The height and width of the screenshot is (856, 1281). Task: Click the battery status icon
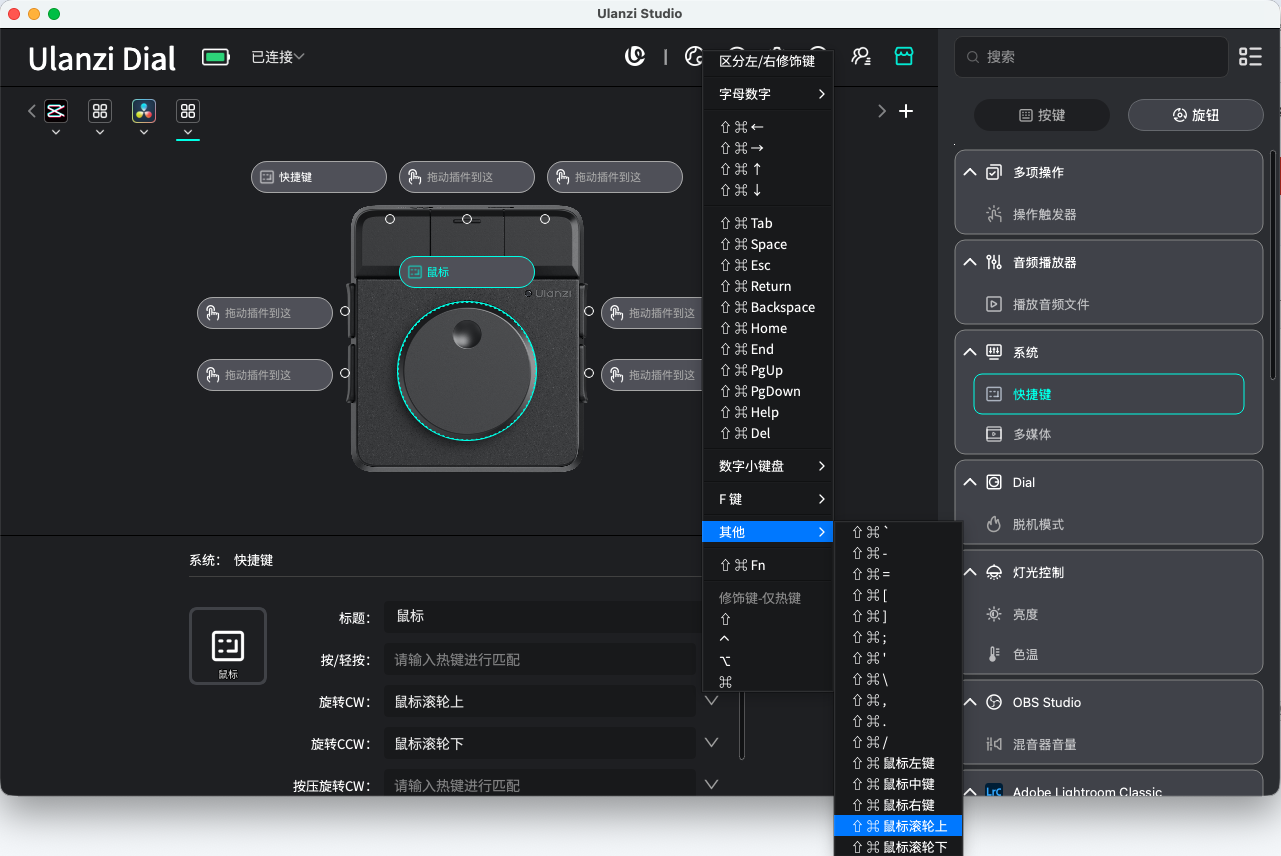coord(216,57)
